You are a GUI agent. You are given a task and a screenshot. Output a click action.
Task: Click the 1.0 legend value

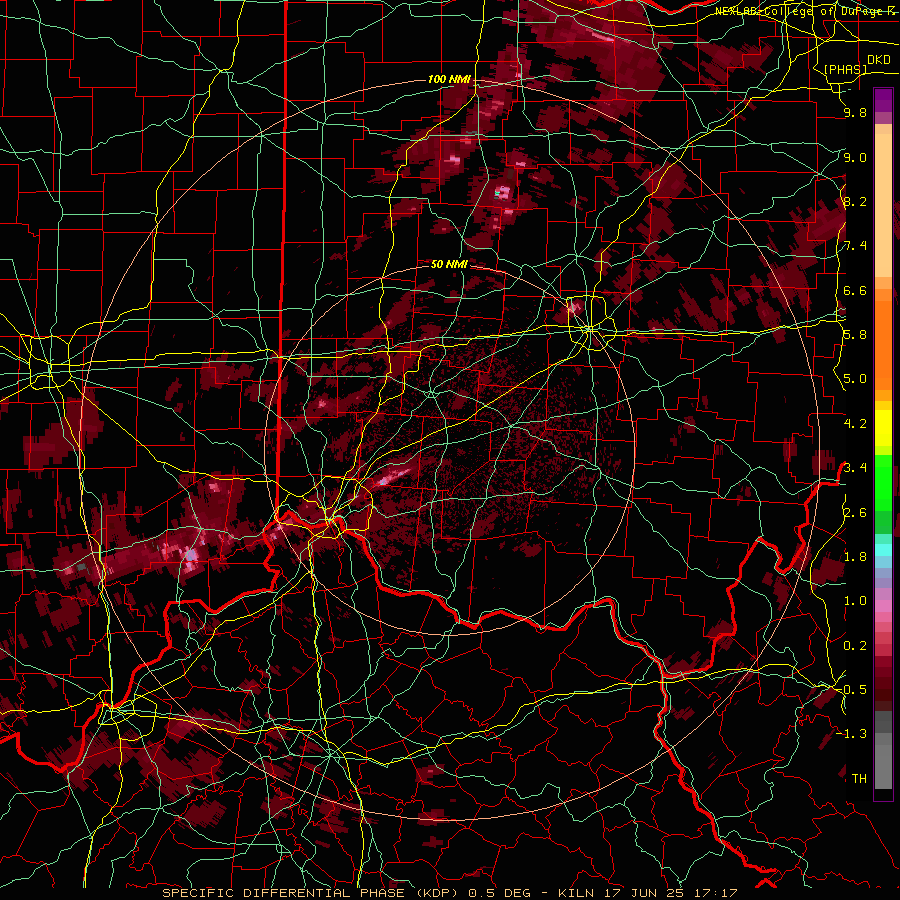(x=855, y=602)
